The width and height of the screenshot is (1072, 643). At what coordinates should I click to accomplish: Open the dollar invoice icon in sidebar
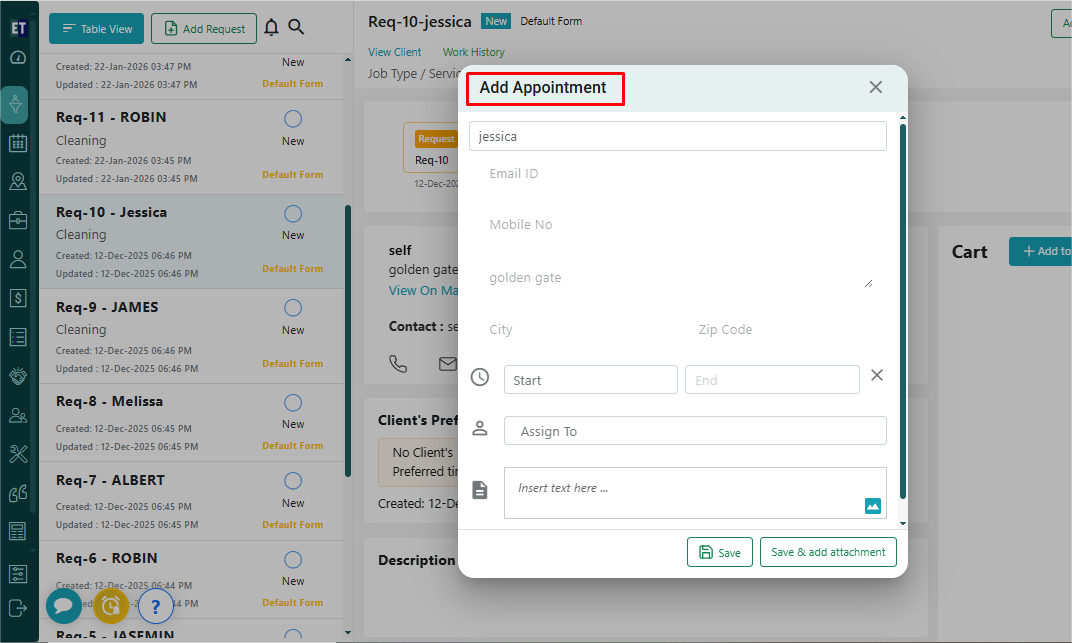tap(17, 297)
